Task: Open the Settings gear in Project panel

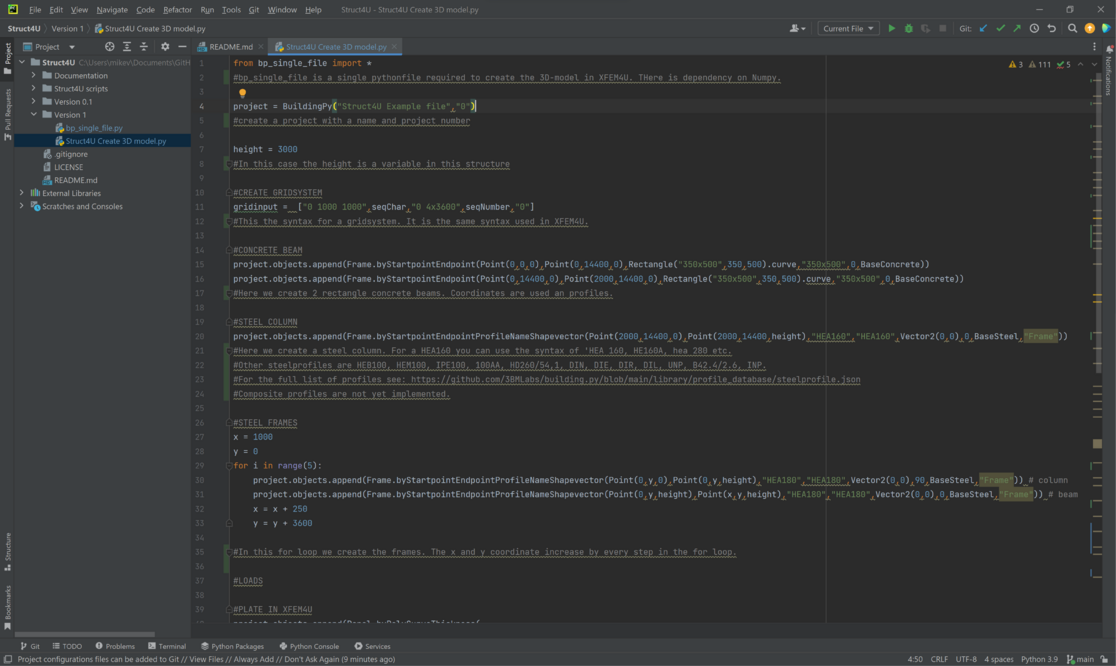Action: 164,46
